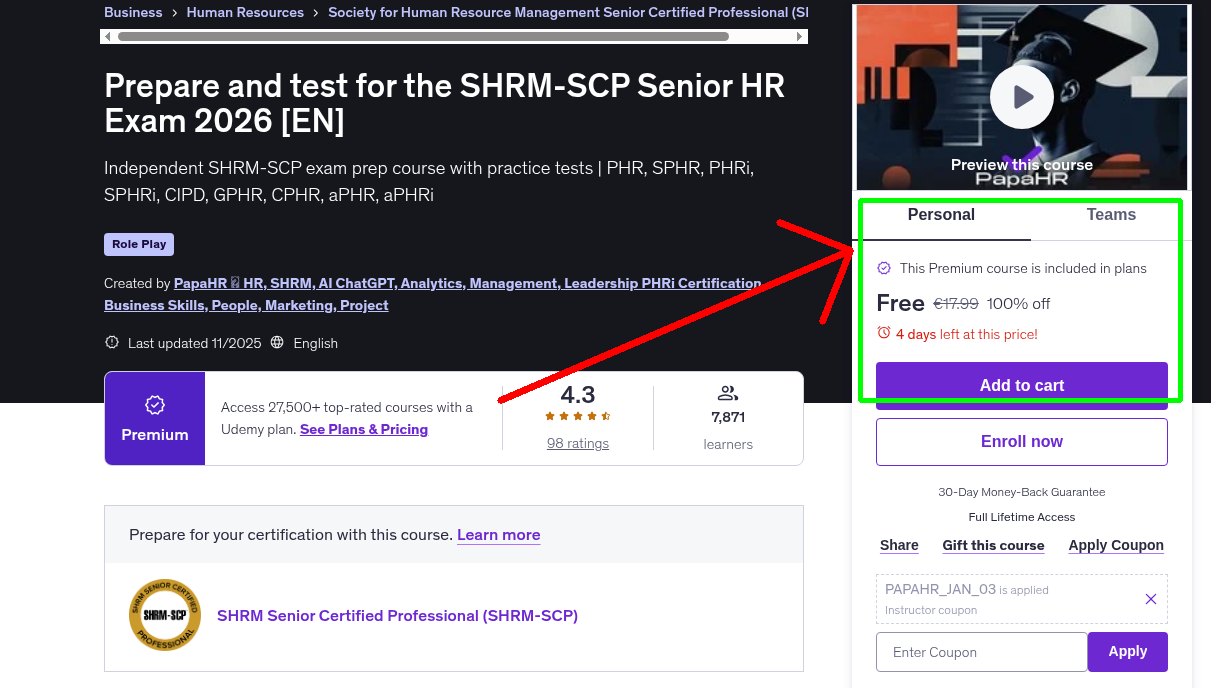Click the star rating under 4.3
This screenshot has width=1211, height=688.
tap(577, 417)
